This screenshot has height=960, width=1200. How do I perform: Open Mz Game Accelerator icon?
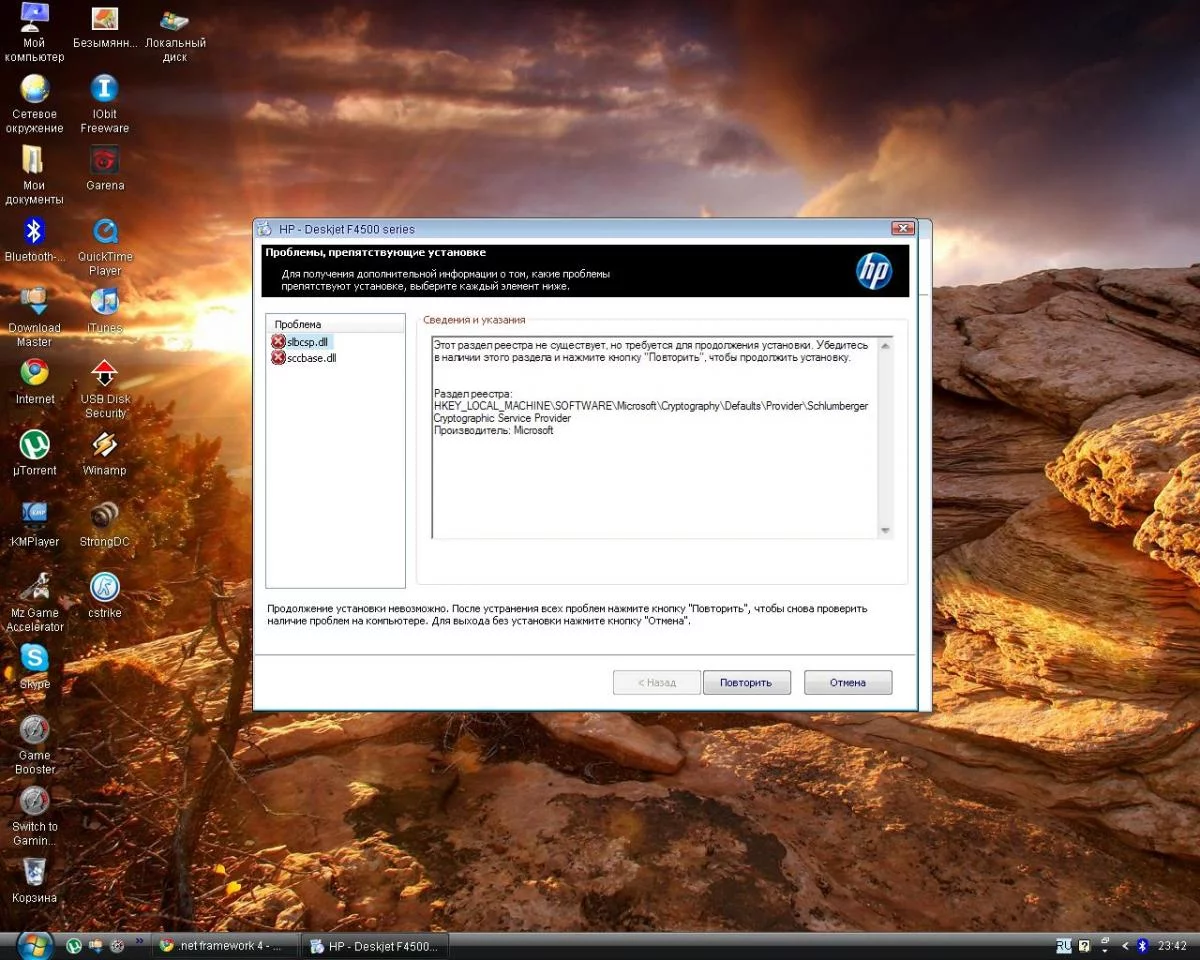coord(34,601)
